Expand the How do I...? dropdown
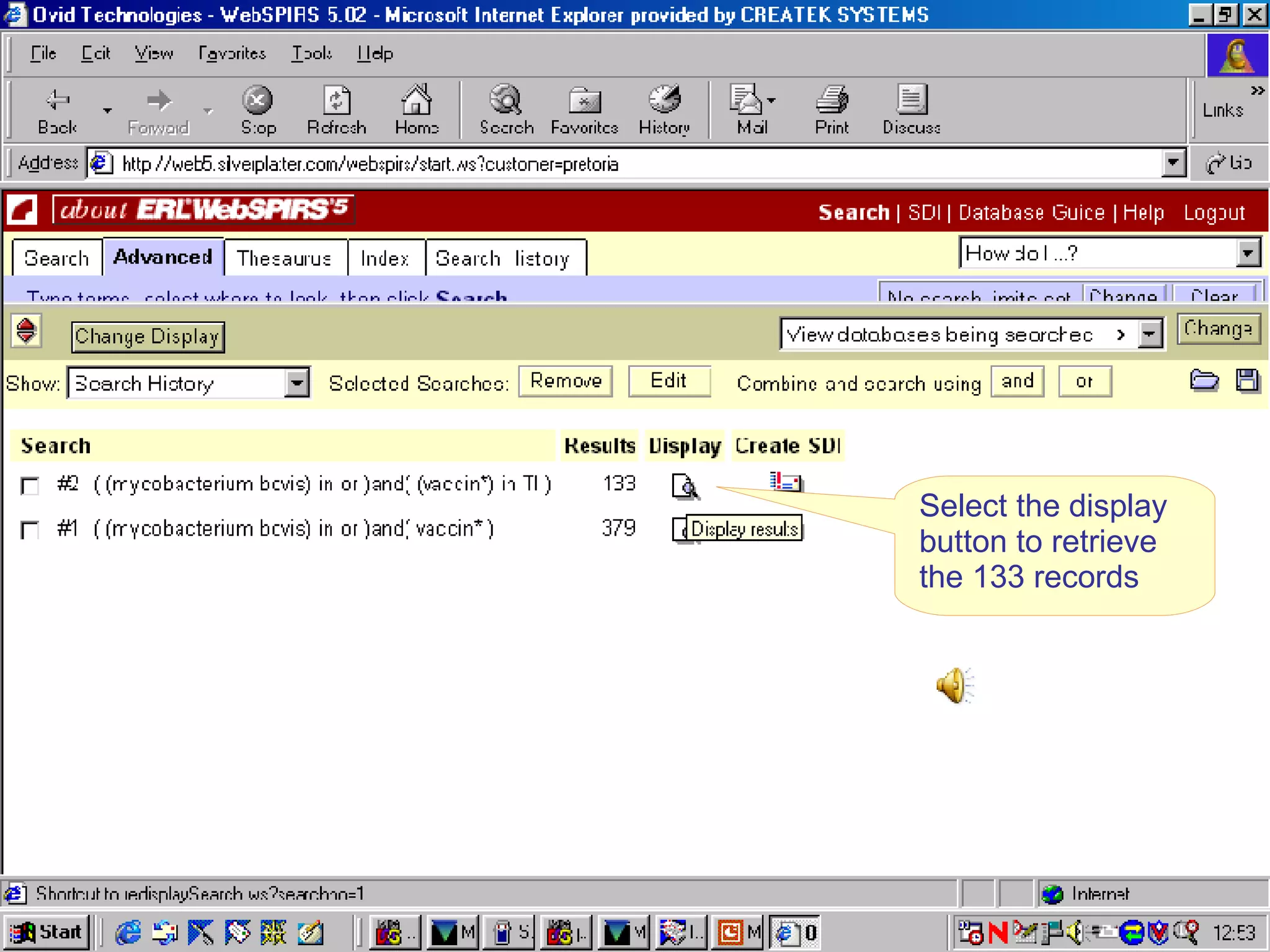 tap(1248, 253)
